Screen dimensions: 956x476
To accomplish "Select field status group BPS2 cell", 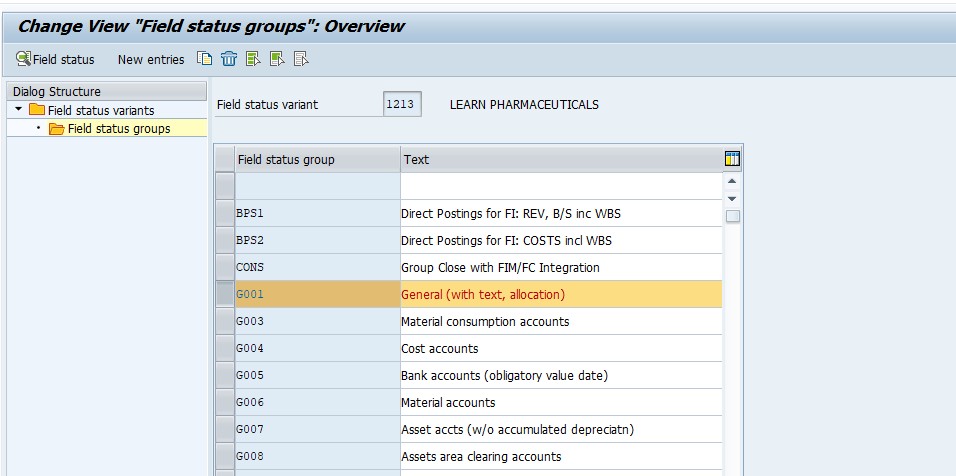I will point(318,240).
